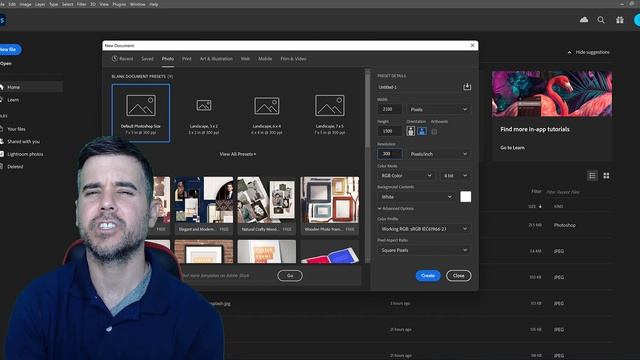Image resolution: width=640 pixels, height=360 pixels.
Task: Select Learn in the sidebar
Action: [x=13, y=100]
